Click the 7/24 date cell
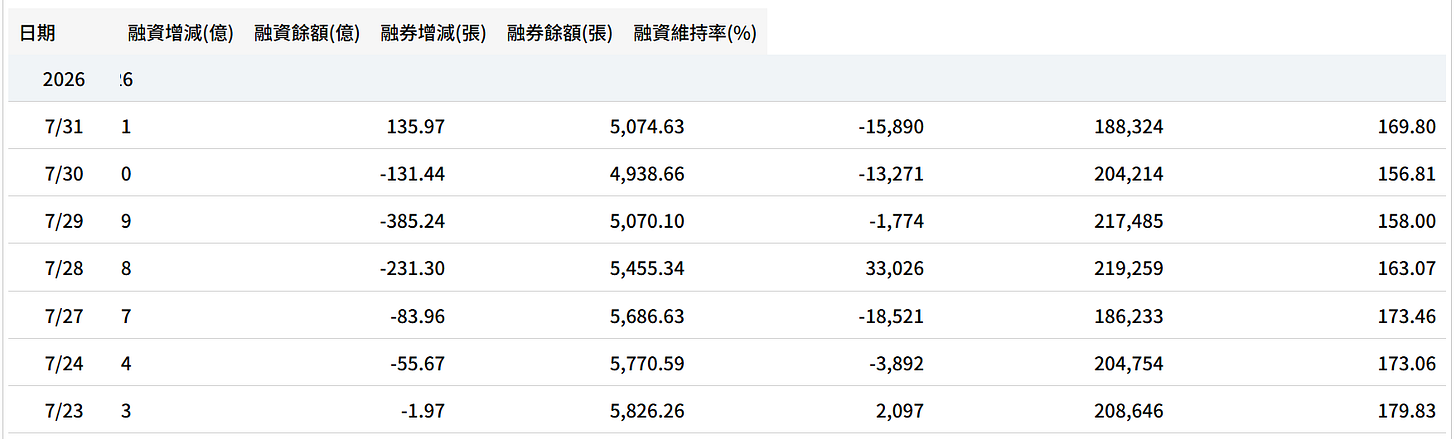Screen dimensions: 1456x439 64,363
